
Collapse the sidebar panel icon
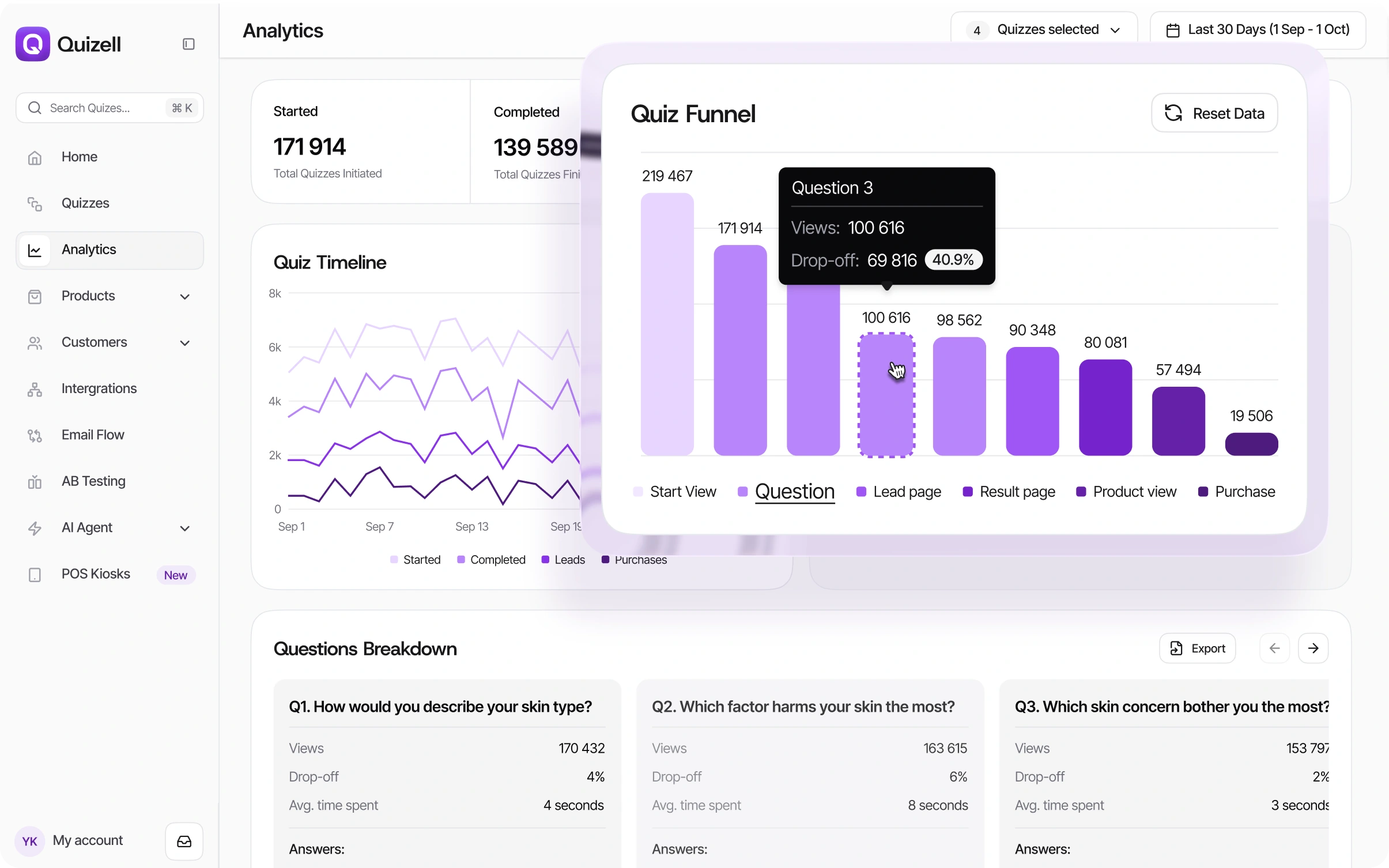188,44
